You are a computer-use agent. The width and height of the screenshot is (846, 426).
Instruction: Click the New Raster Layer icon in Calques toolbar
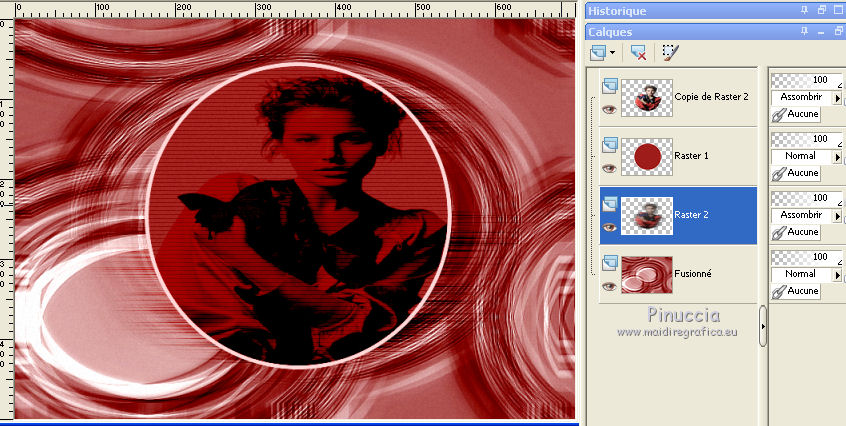point(598,52)
